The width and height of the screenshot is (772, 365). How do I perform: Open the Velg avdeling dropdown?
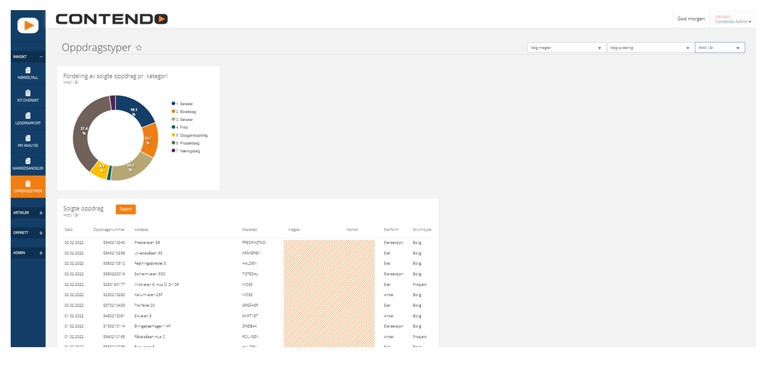pos(649,48)
